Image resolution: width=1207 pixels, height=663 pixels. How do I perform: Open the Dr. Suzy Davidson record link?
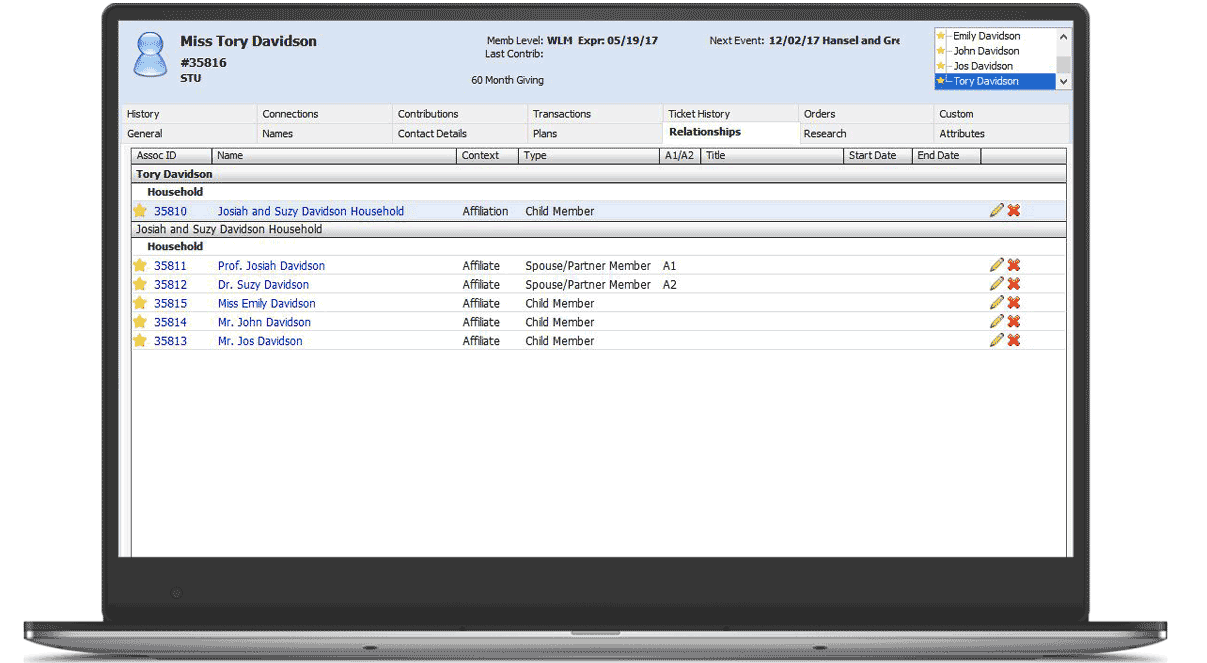(x=263, y=285)
